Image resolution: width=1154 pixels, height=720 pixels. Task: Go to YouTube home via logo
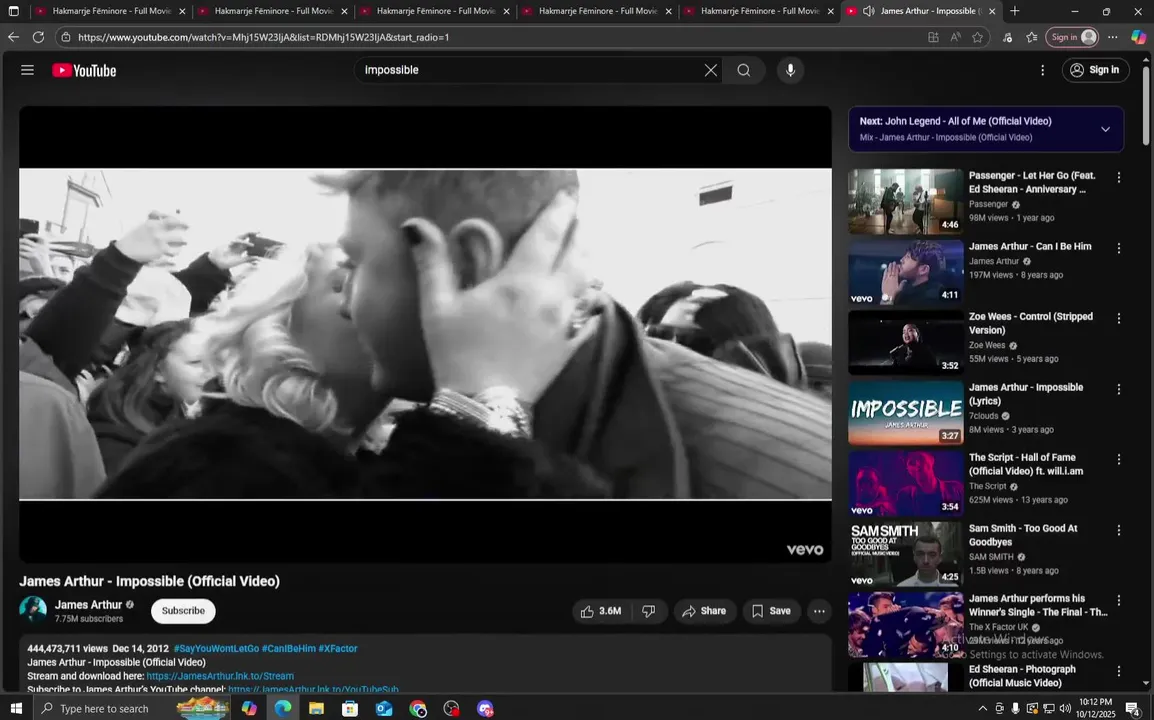point(84,71)
